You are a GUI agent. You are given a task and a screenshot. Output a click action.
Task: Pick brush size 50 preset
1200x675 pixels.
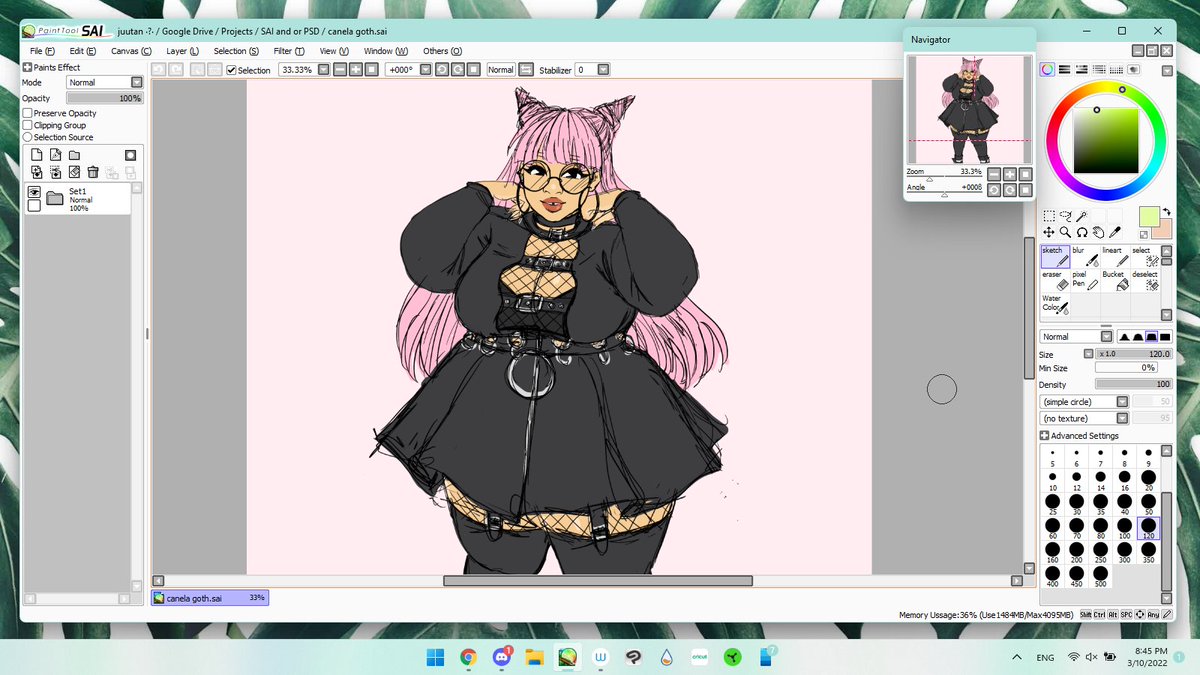pyautogui.click(x=1148, y=505)
